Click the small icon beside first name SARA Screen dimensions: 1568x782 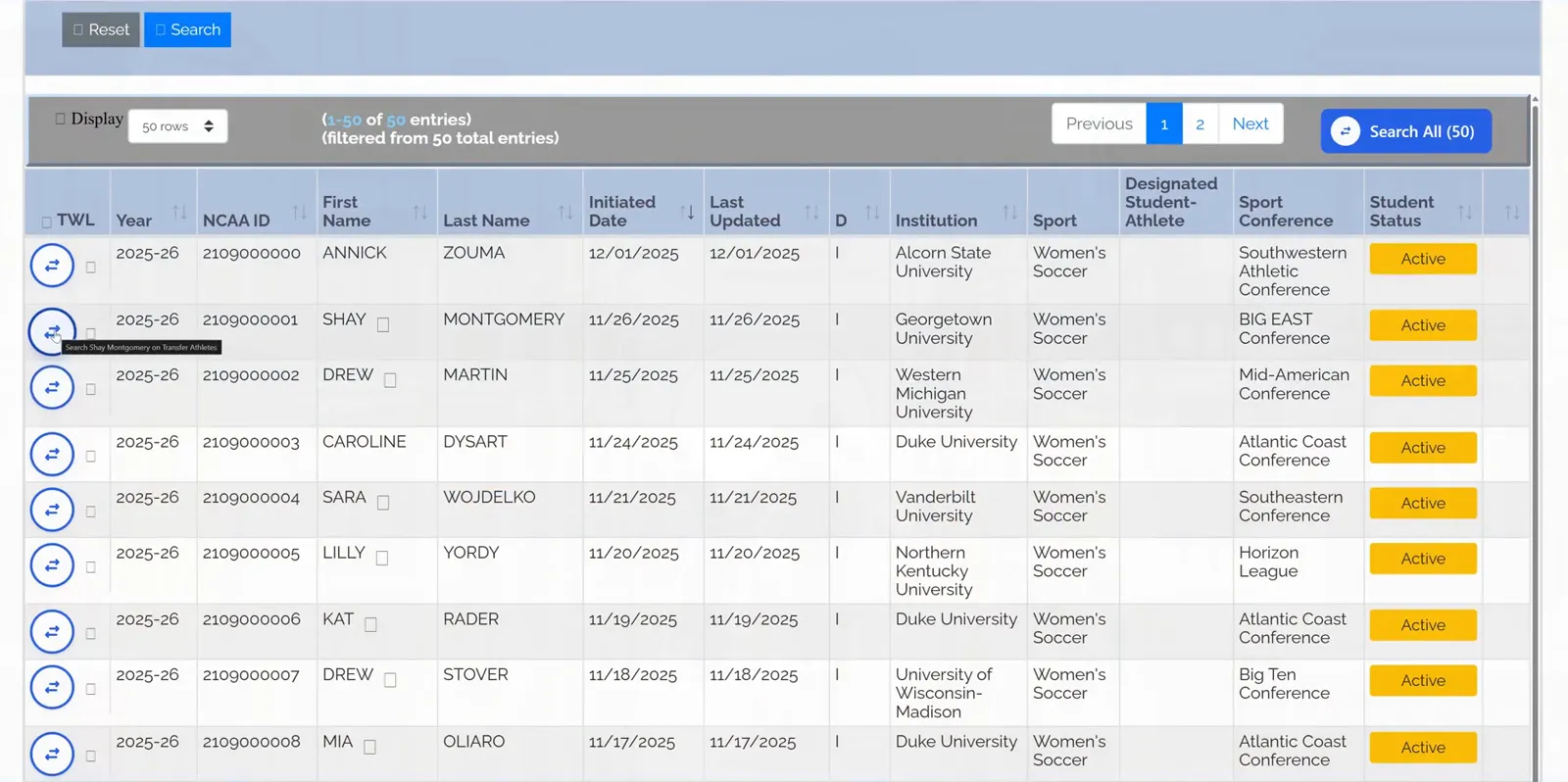pos(383,503)
